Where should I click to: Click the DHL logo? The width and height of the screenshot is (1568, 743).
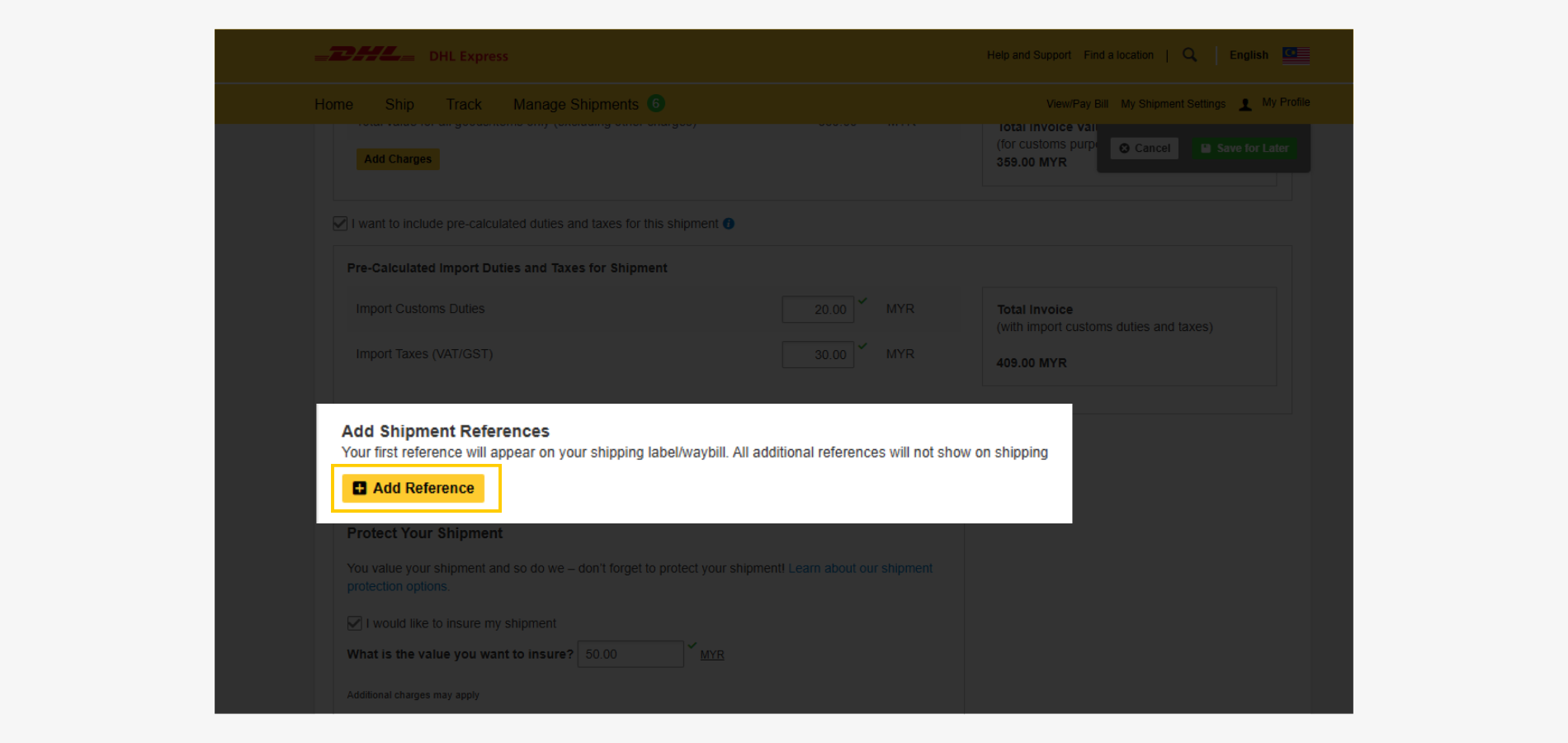point(365,54)
